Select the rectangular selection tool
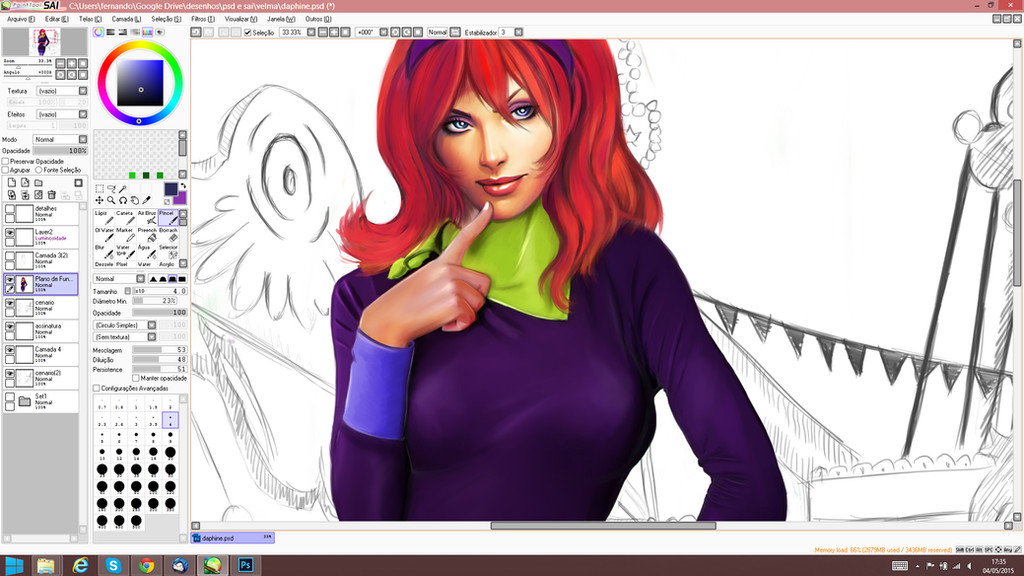Image resolution: width=1024 pixels, height=576 pixels. coord(99,189)
